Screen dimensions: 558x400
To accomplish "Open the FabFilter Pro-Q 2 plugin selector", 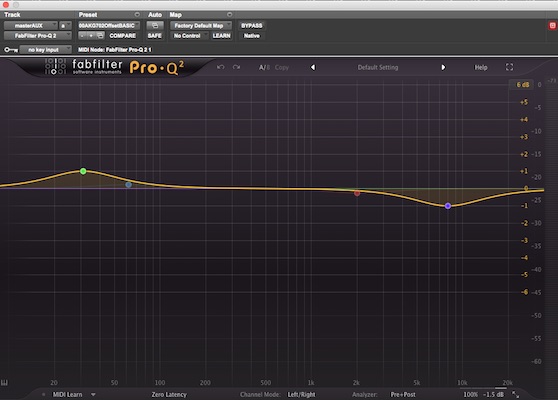I will (37, 36).
